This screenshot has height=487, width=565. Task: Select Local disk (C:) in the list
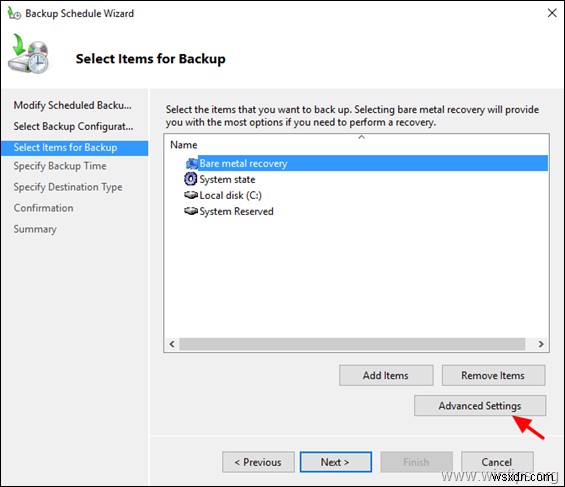[230, 195]
